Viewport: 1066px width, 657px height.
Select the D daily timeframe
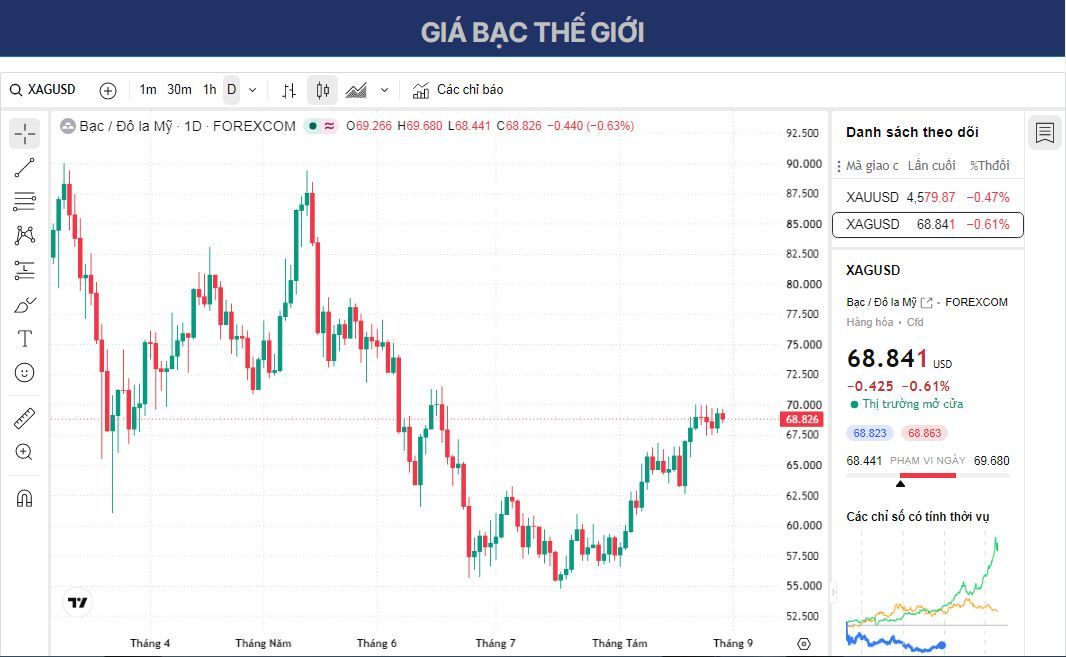[x=232, y=90]
